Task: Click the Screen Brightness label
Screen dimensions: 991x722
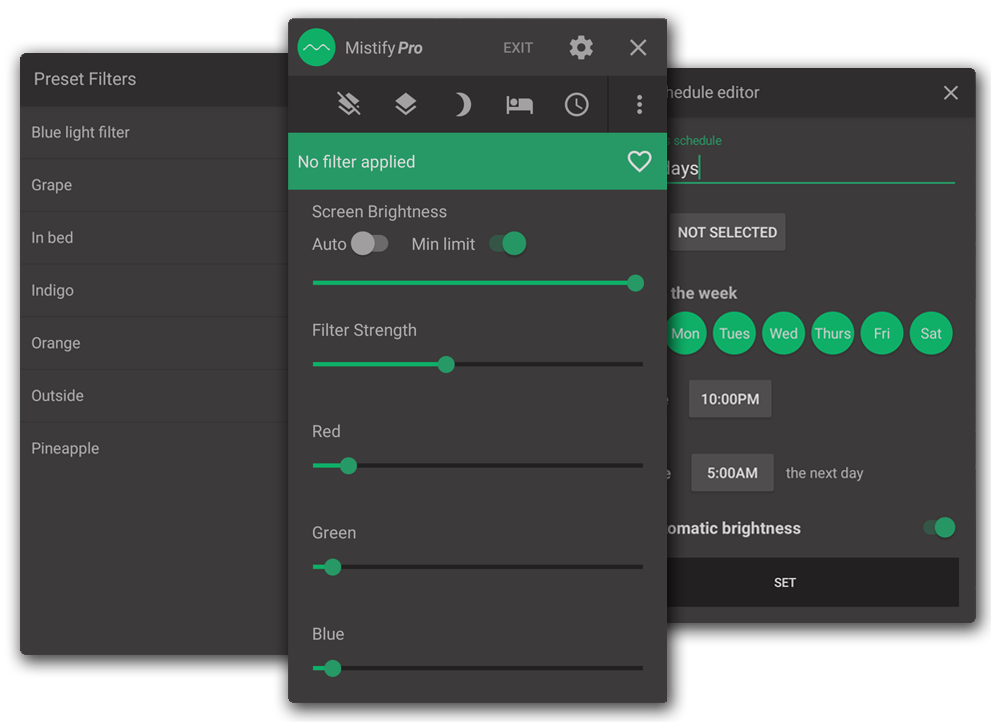Action: (379, 212)
